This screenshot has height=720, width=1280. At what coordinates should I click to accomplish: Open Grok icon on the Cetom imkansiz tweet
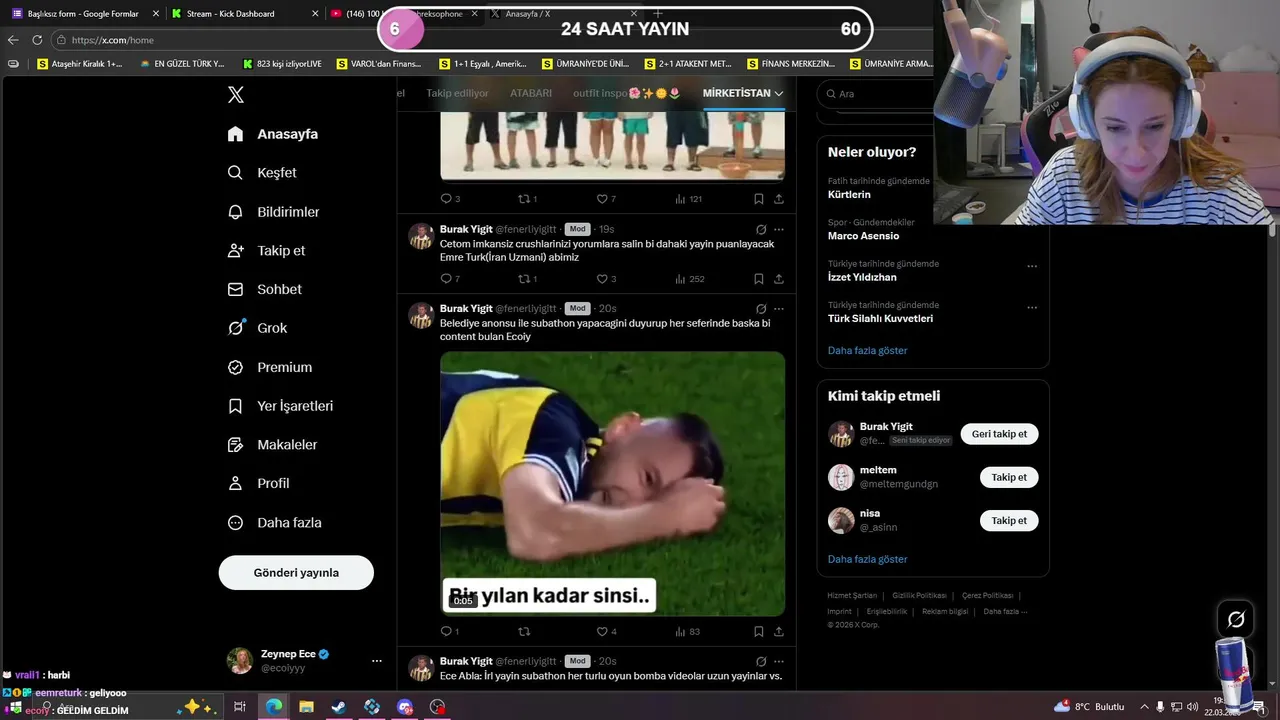(x=761, y=229)
